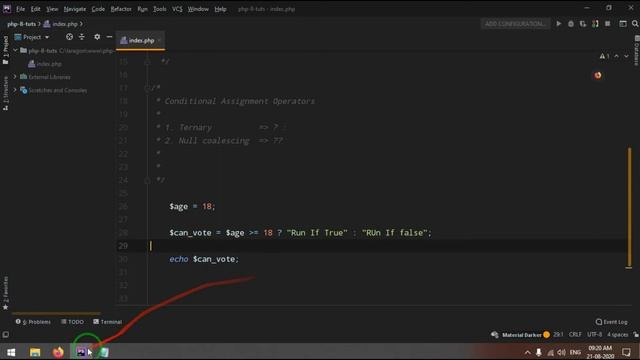Click the read-only lock icon in status bar
640x360 pixels.
(x=636, y=334)
